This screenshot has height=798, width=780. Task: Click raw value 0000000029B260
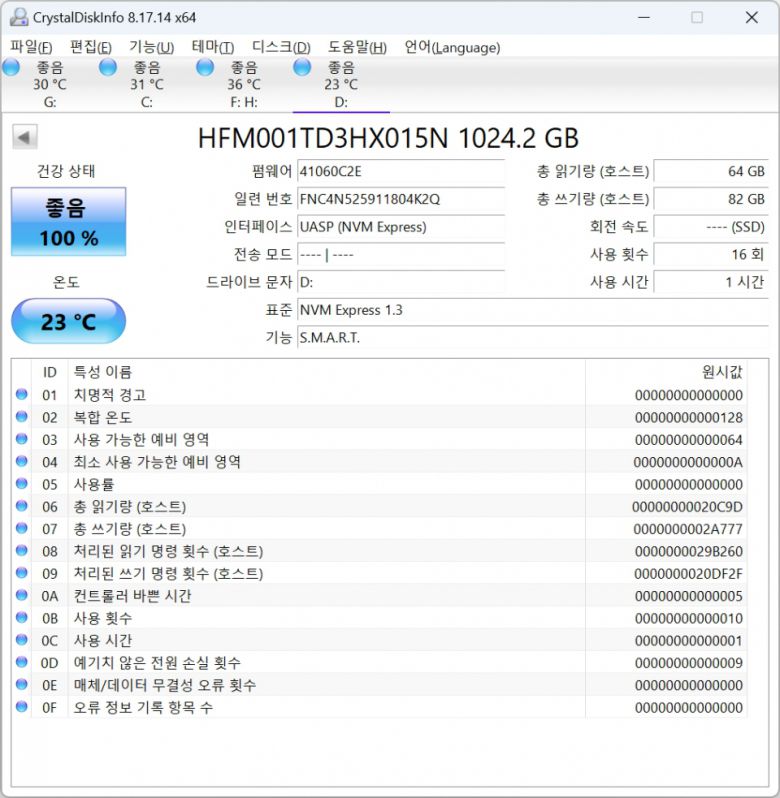pos(688,552)
